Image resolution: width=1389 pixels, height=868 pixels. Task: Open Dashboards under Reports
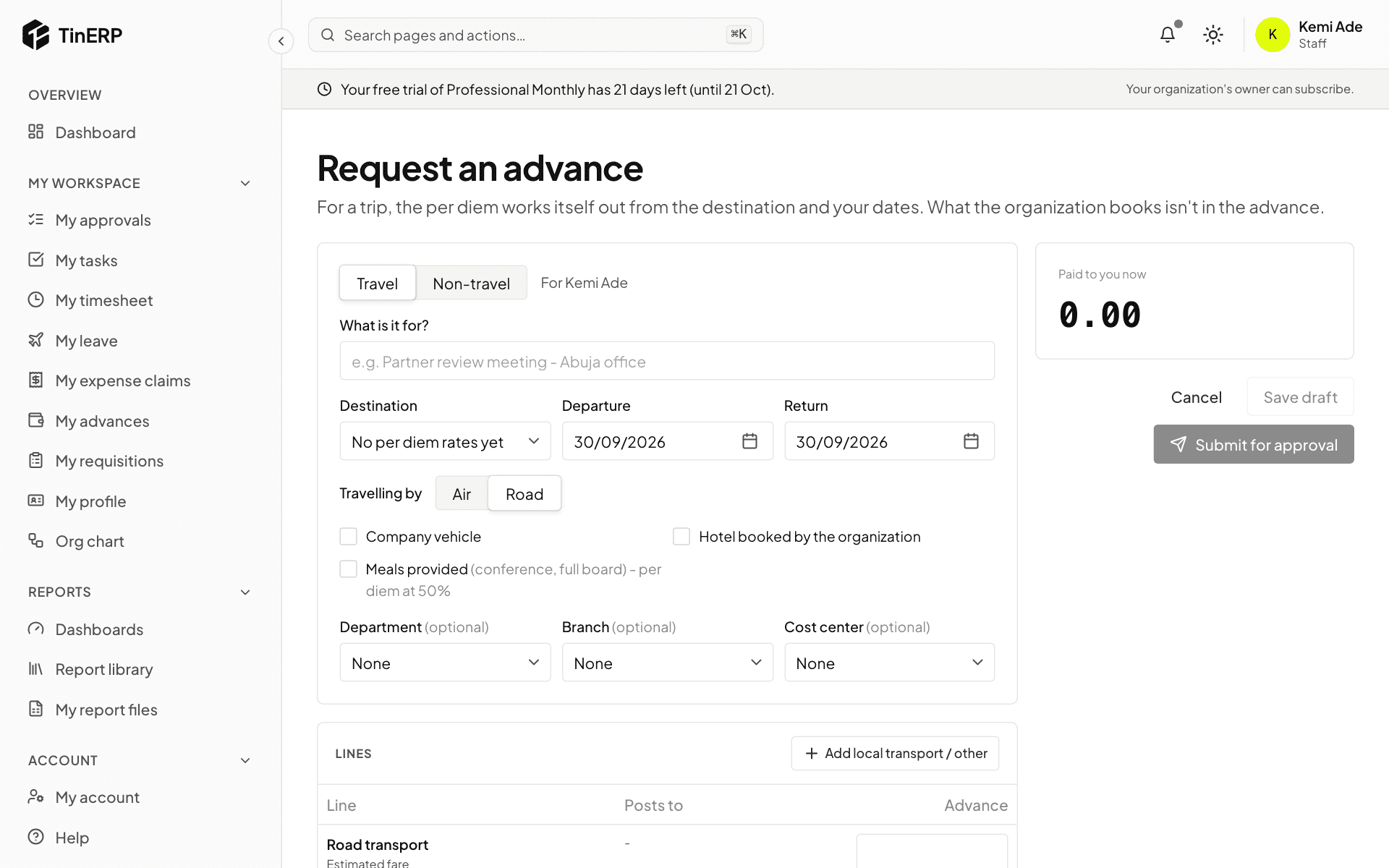click(x=99, y=629)
